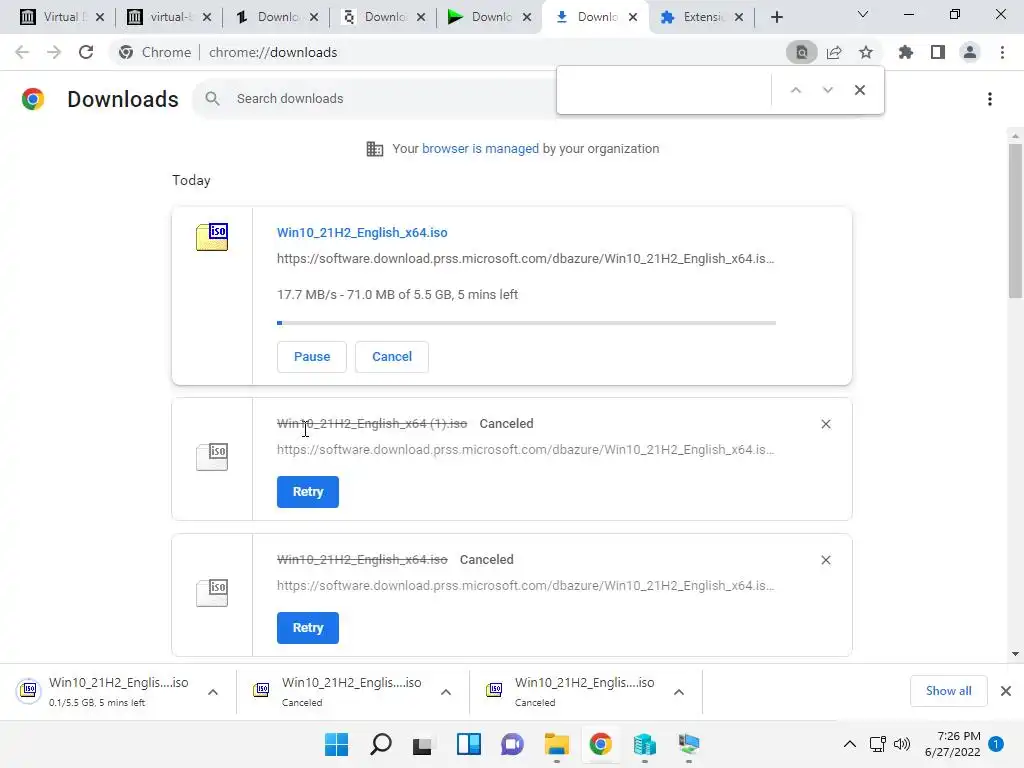The width and height of the screenshot is (1024, 768).
Task: Open File Explorer from the taskbar
Action: point(556,744)
